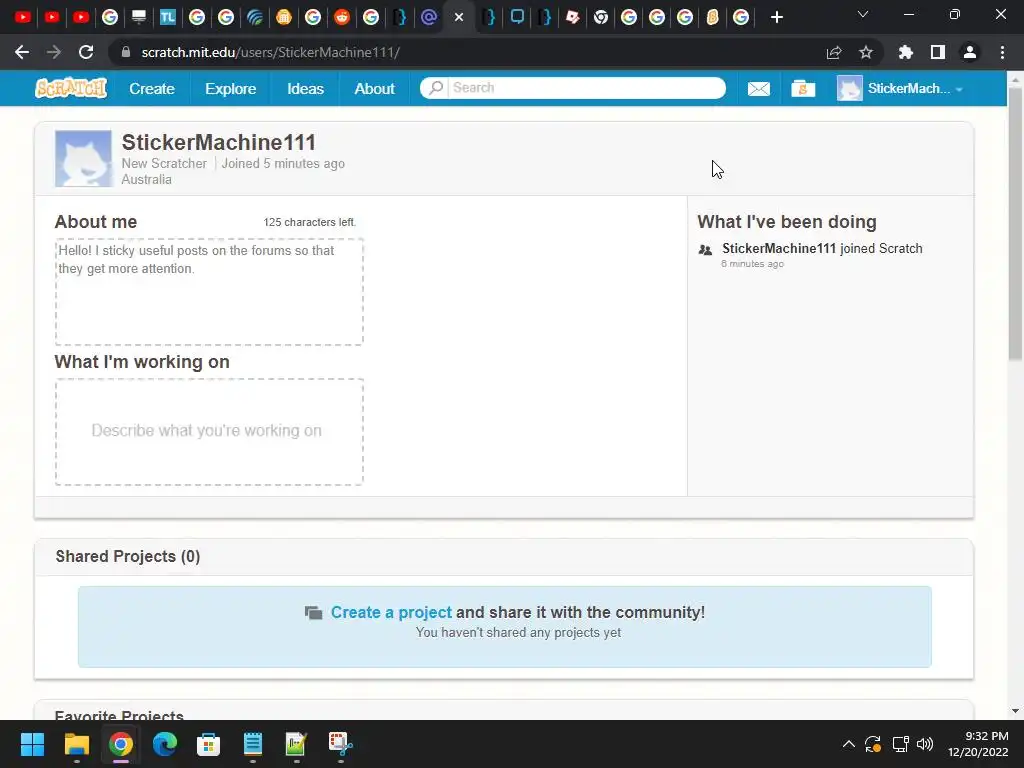Open the My Stuff folder icon
Image resolution: width=1024 pixels, height=768 pixels.
click(x=803, y=88)
